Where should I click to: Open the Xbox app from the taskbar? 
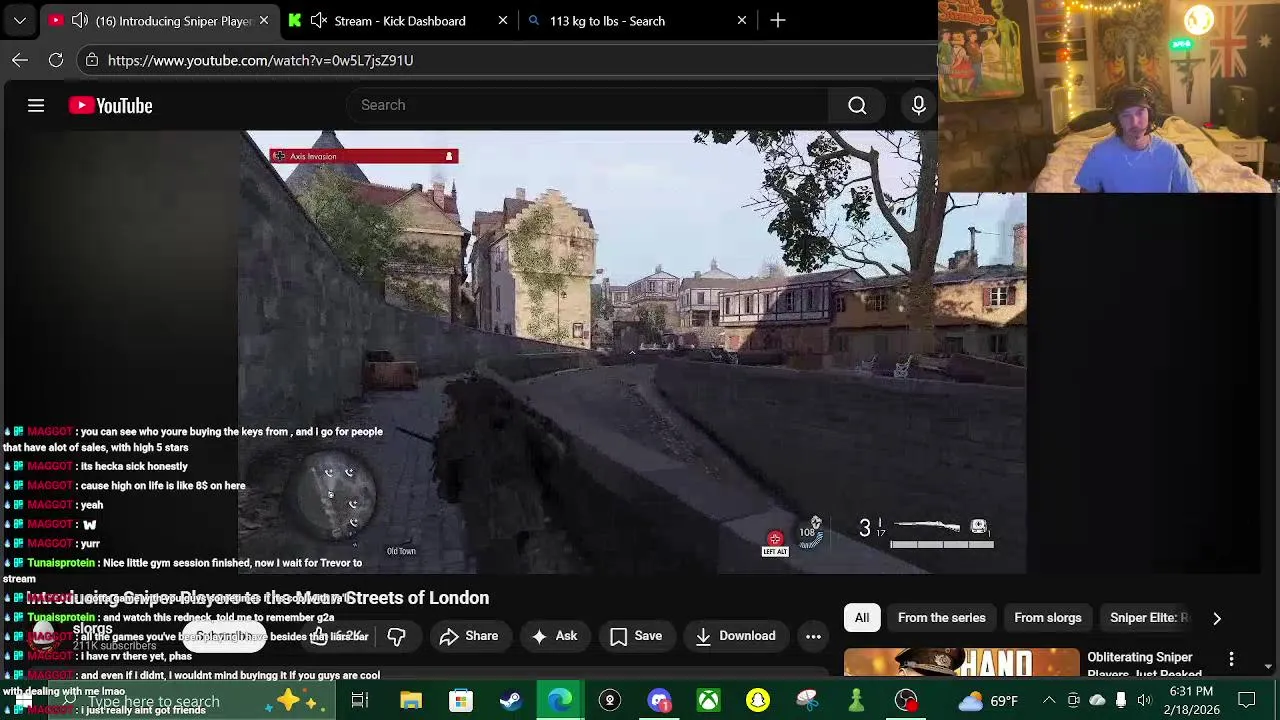tap(708, 701)
